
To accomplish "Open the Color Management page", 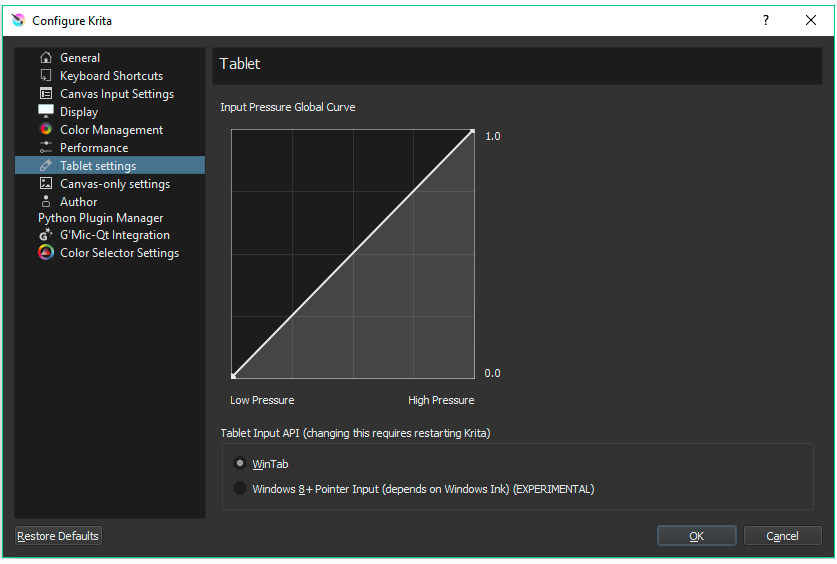I will (x=110, y=130).
